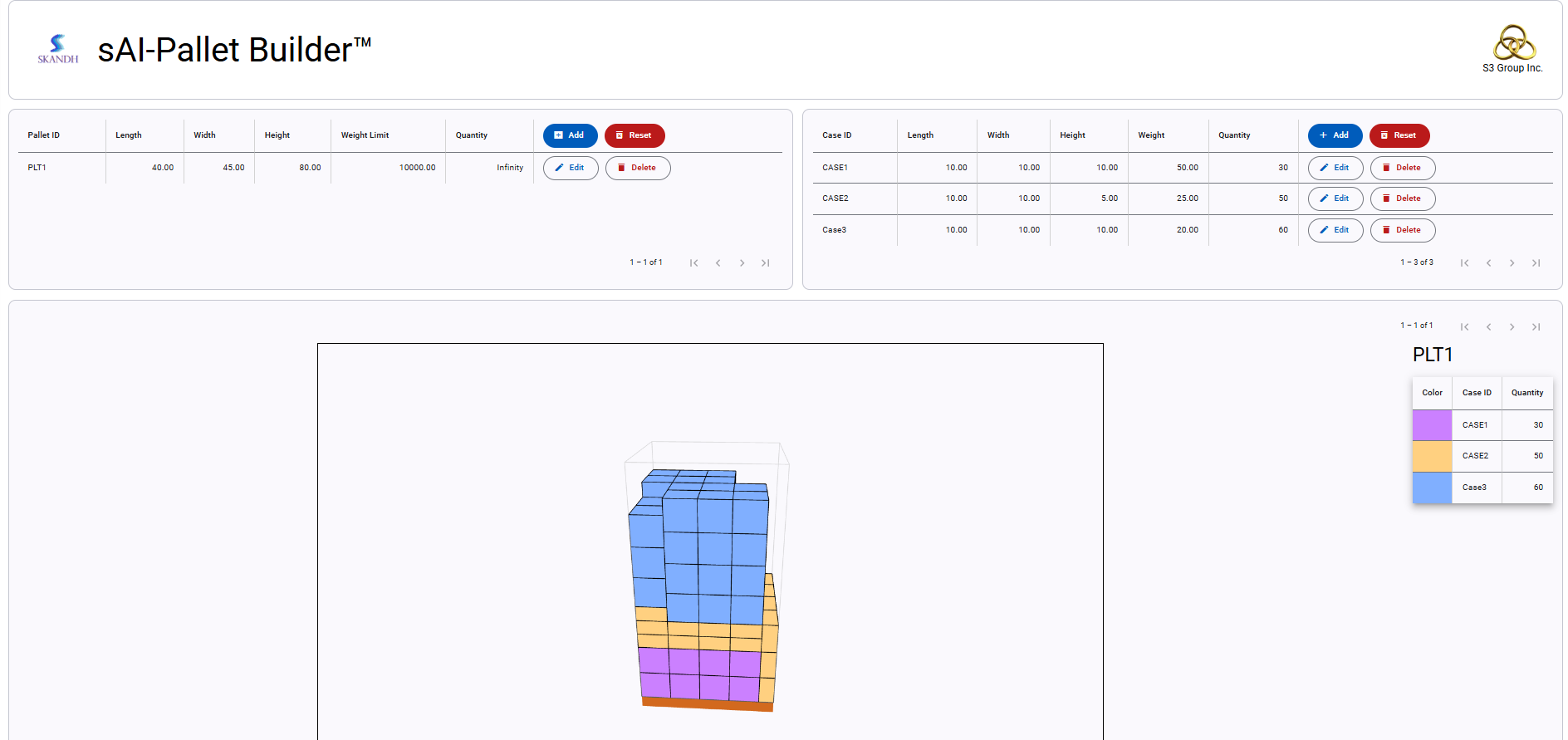Select the CASE2 case ID cell
The height and width of the screenshot is (740, 1568).
pos(855,198)
